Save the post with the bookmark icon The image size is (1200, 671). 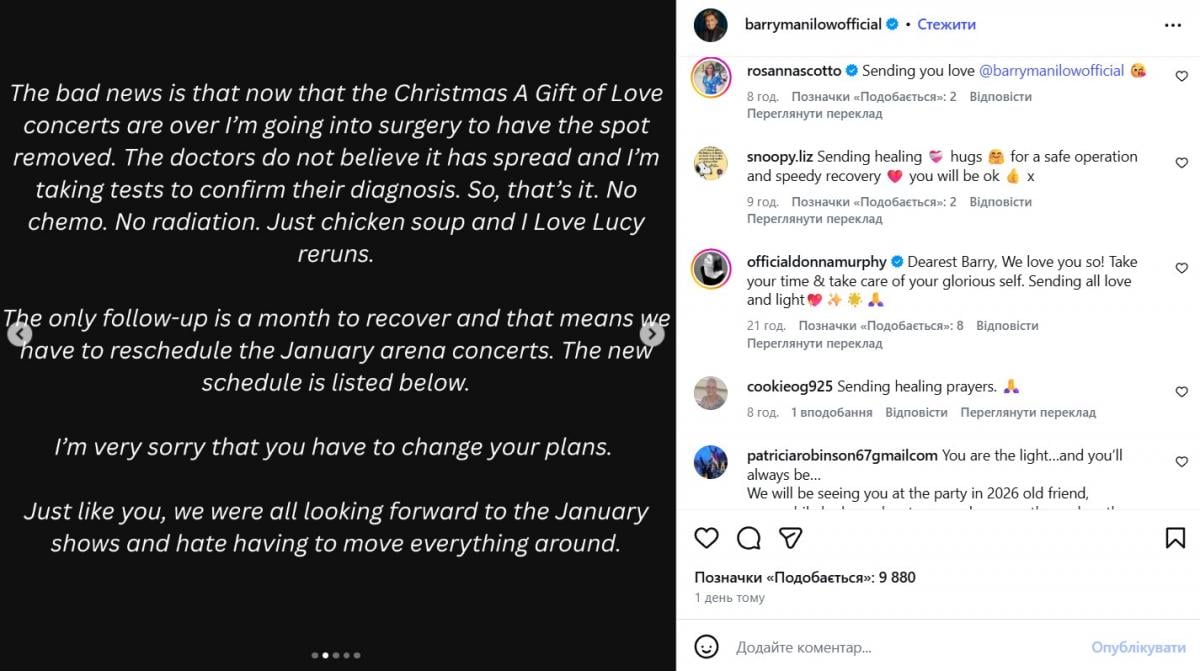tap(1175, 538)
